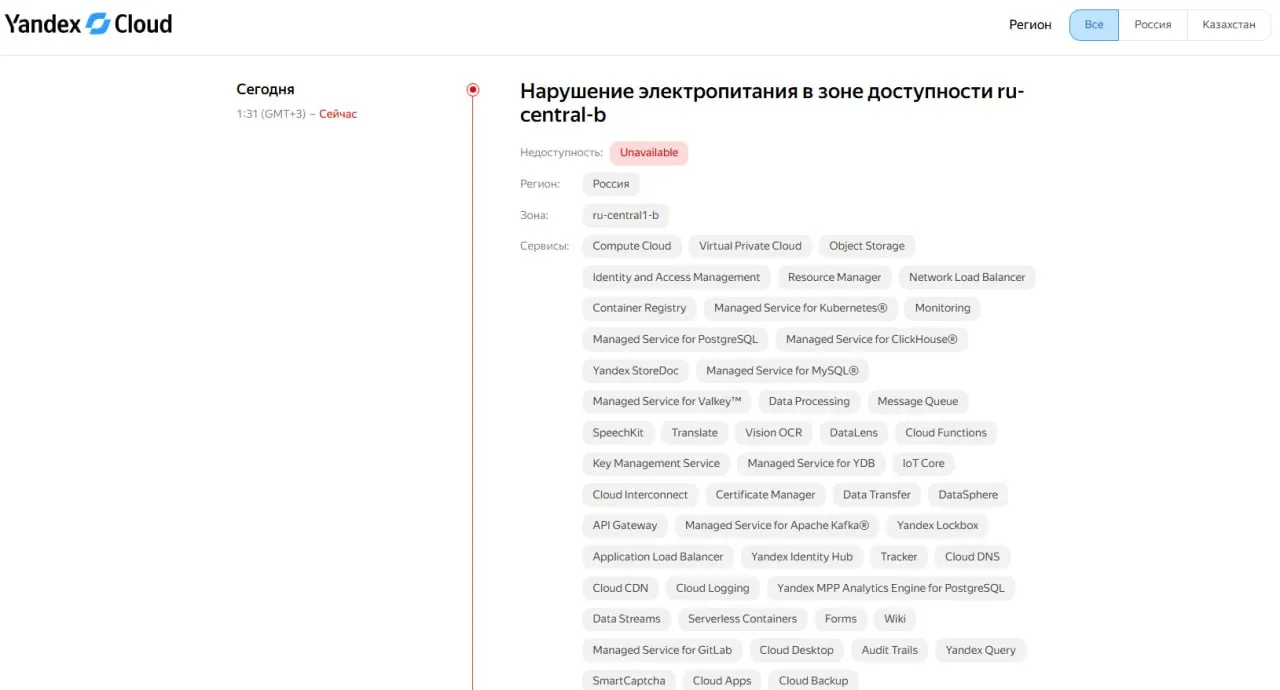Click the Data Transfer tag
The height and width of the screenshot is (690, 1280).
[x=877, y=494]
